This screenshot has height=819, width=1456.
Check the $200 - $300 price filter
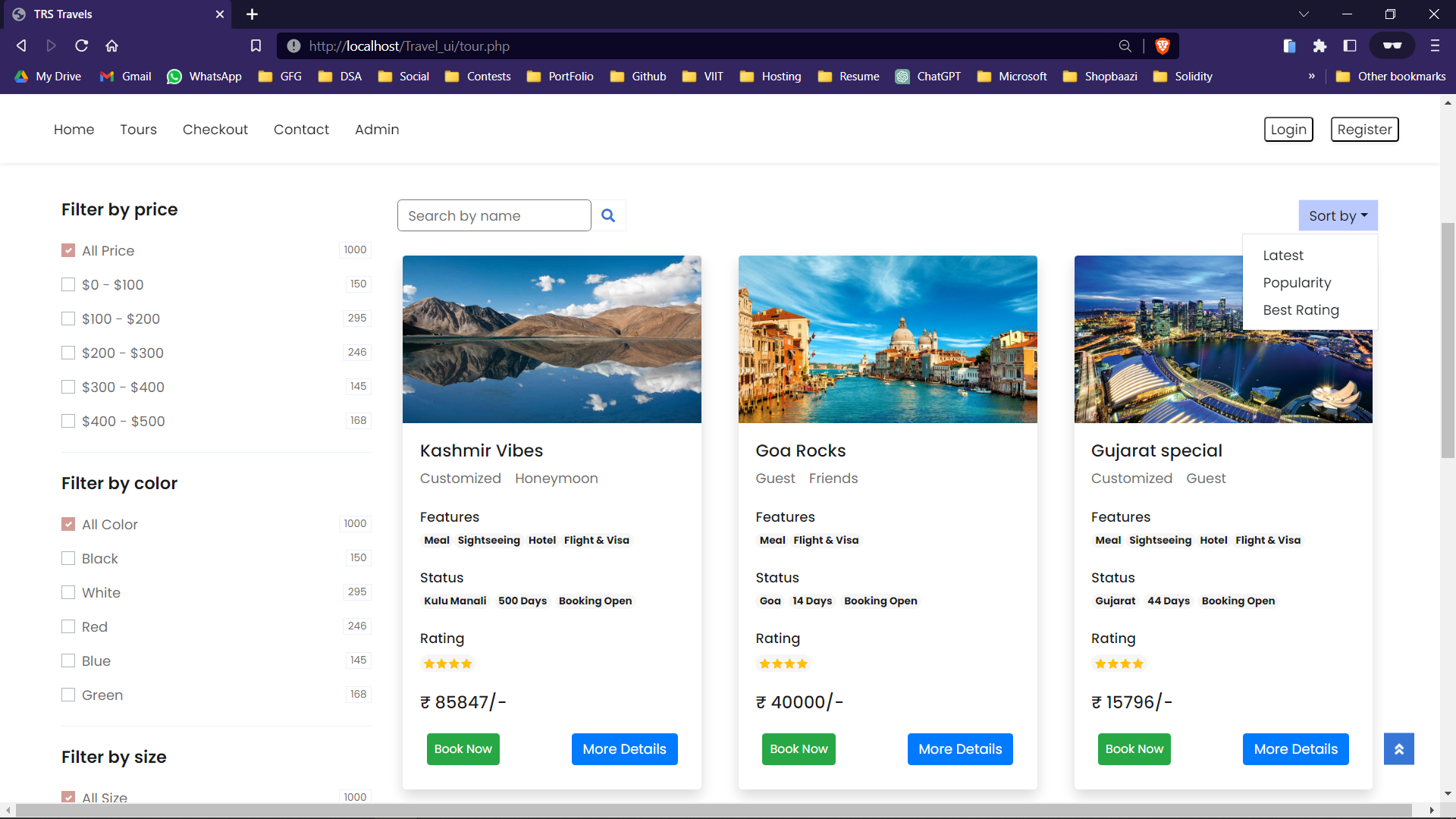pos(68,353)
